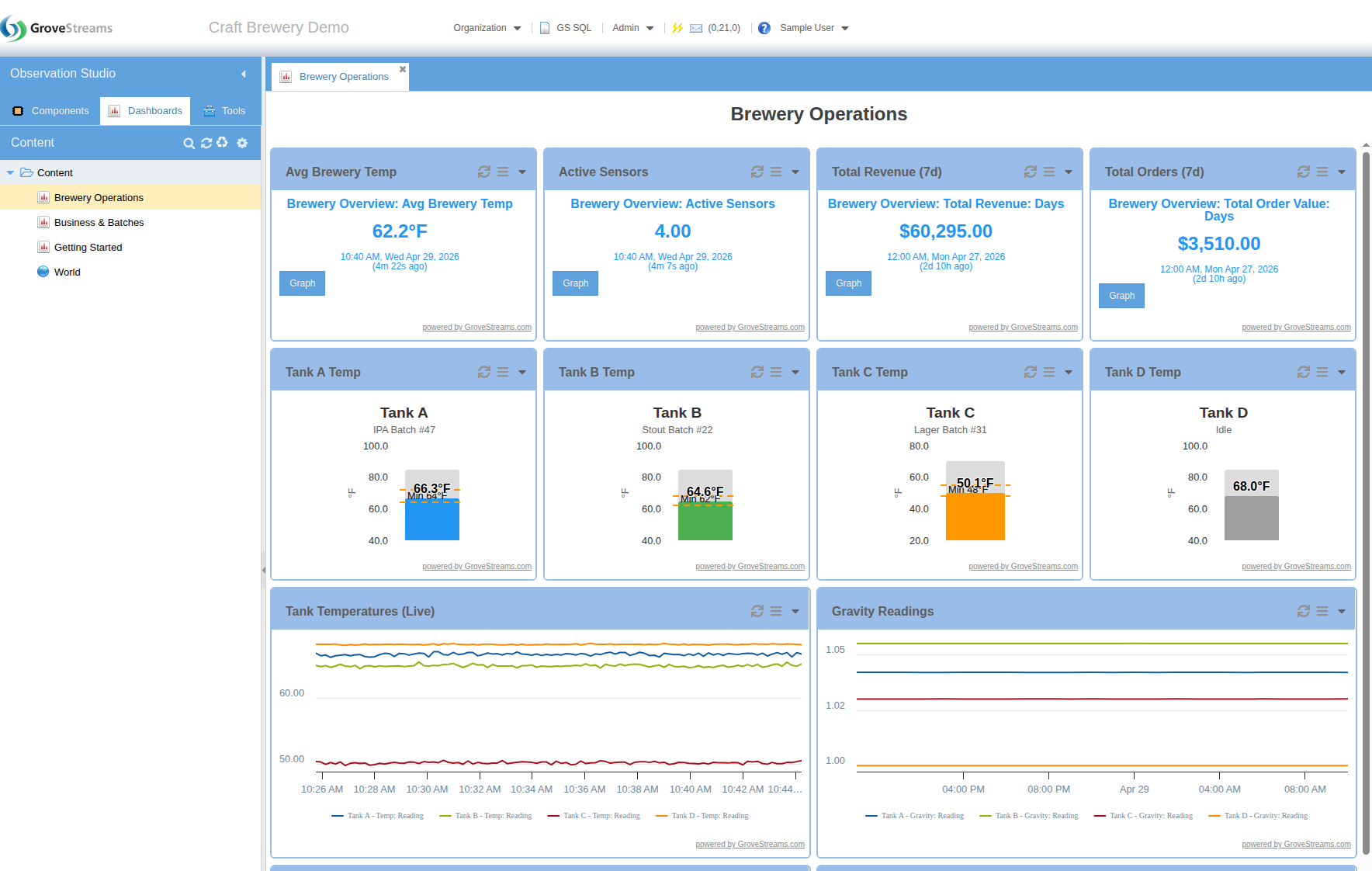Open Gravity Readings hamburger menu

pos(1322,611)
